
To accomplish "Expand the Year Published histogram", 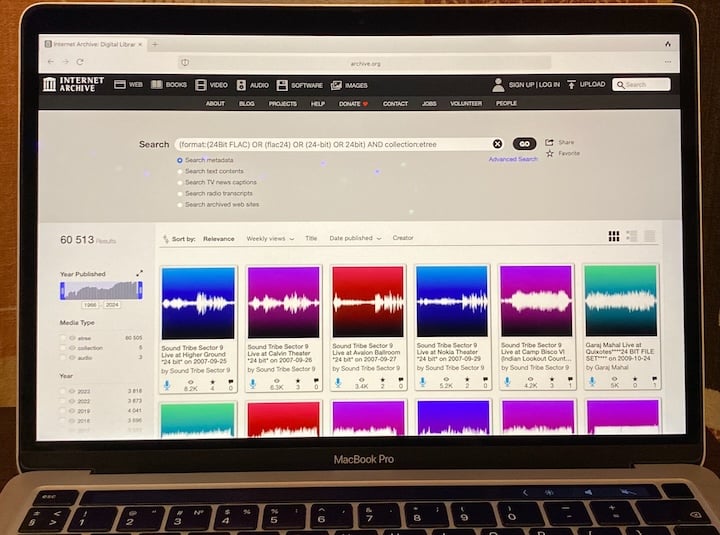I will 140,273.
